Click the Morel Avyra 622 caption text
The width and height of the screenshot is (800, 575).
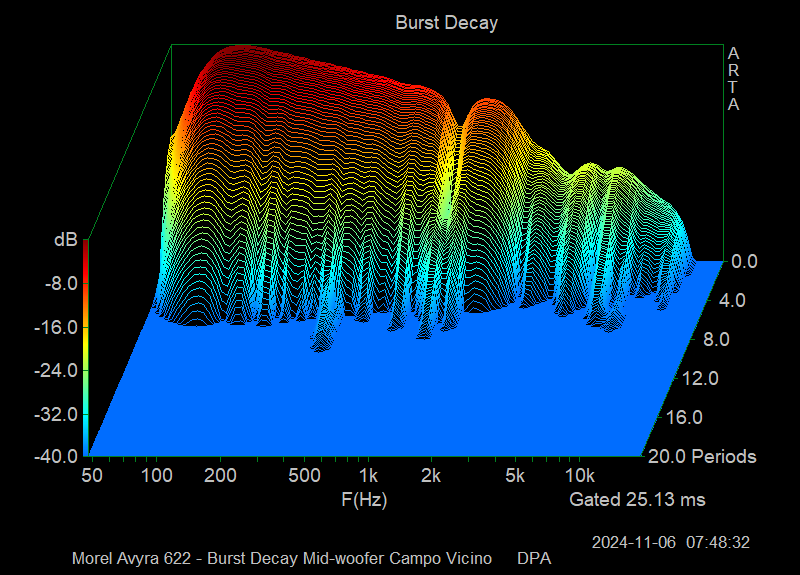[x=282, y=558]
